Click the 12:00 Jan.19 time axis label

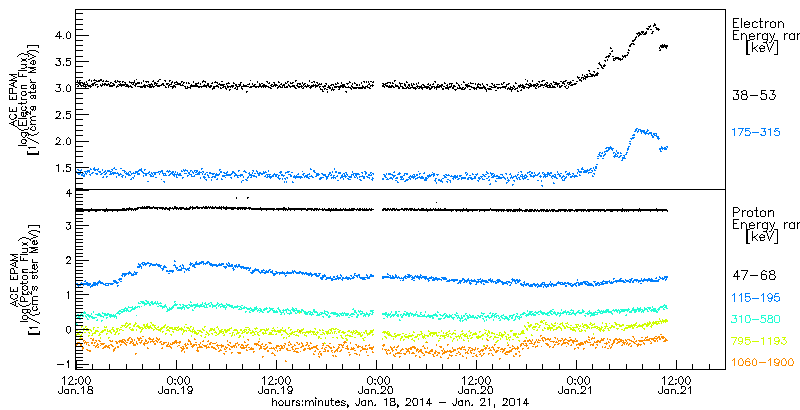click(277, 385)
